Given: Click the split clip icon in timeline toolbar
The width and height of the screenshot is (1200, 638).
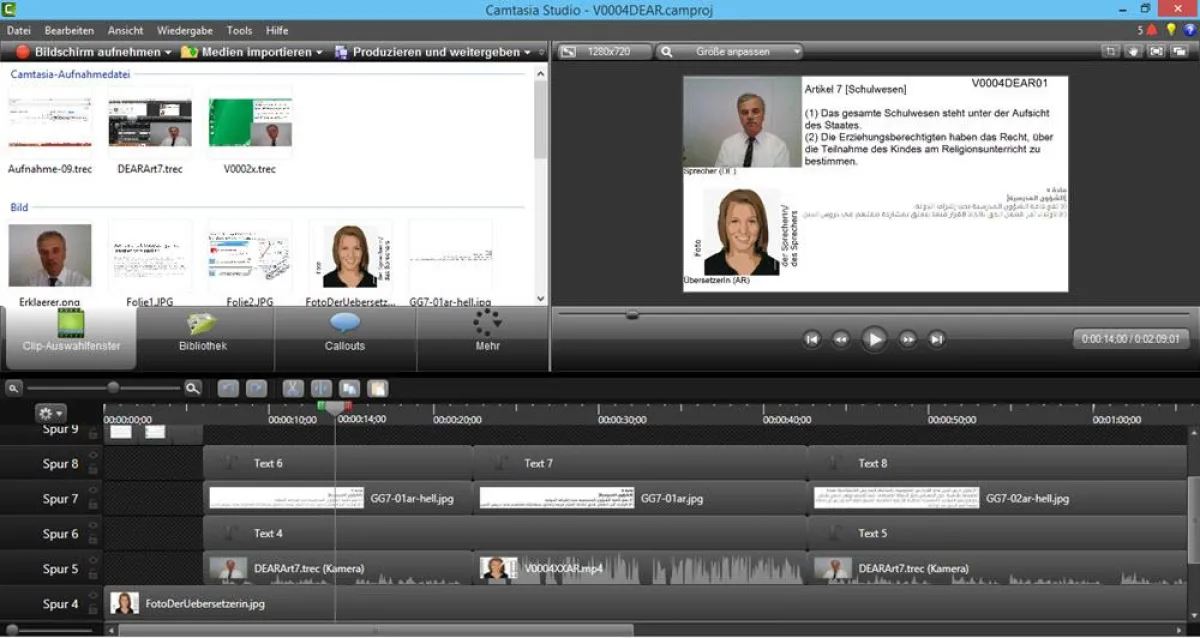Looking at the screenshot, I should click(x=320, y=388).
